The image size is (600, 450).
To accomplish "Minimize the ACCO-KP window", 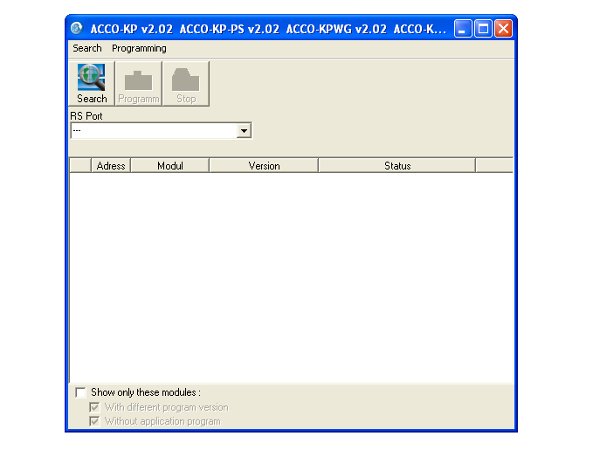I will (x=463, y=29).
